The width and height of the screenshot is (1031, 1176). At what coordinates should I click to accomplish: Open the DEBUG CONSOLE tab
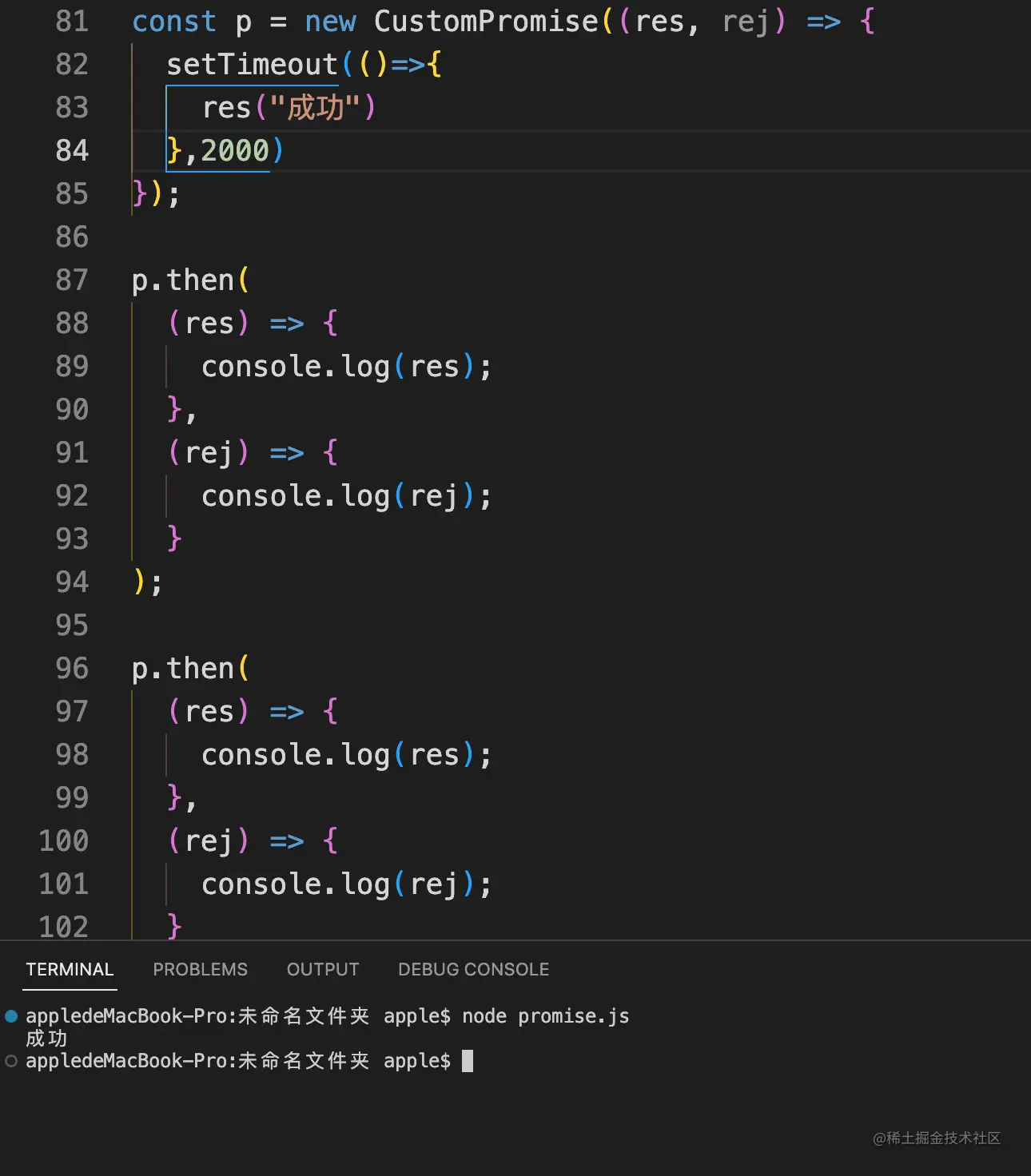pos(473,969)
